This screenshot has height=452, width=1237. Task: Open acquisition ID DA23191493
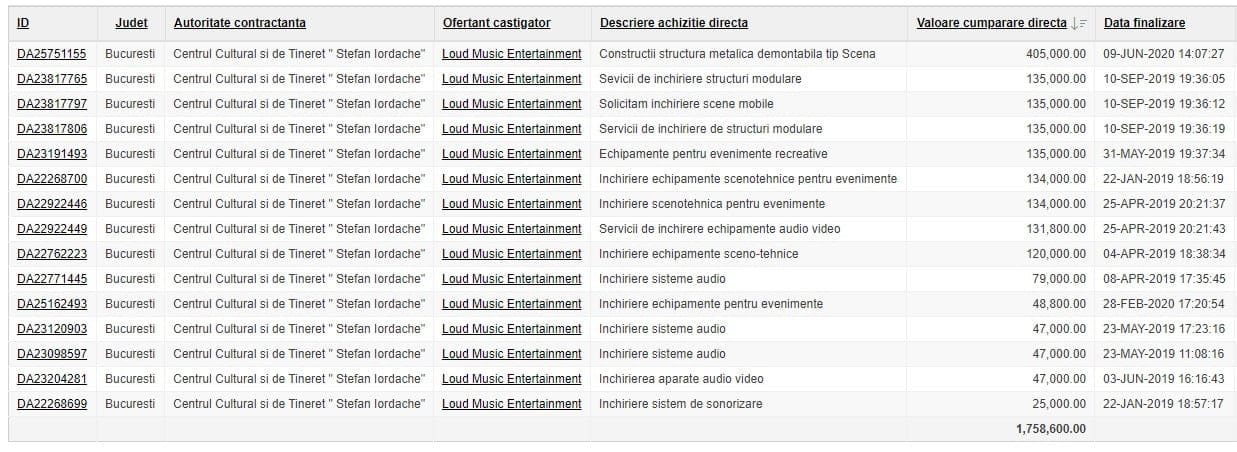tap(52, 154)
